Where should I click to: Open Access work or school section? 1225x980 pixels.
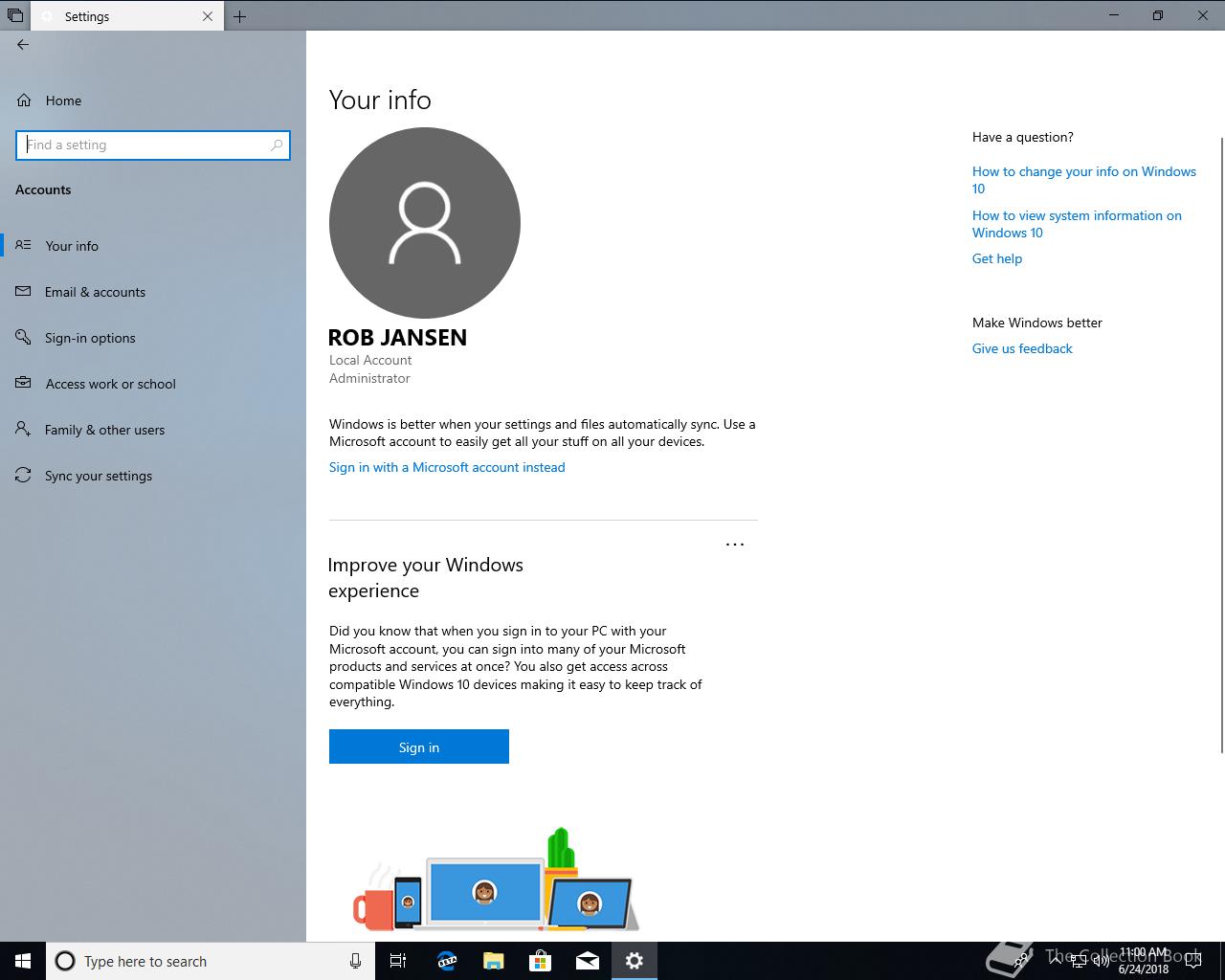pos(153,384)
